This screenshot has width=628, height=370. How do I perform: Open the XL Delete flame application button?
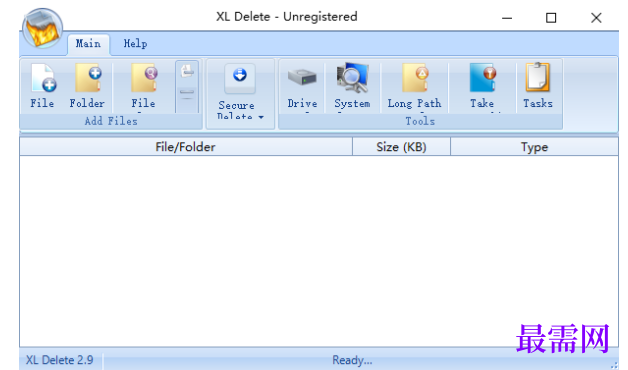(x=42, y=28)
